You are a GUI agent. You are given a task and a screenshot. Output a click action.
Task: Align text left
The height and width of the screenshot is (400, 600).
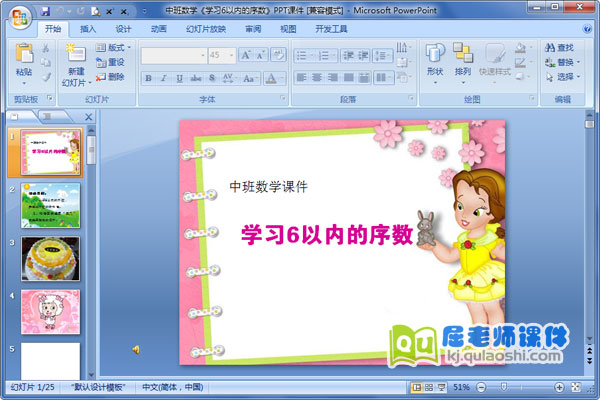coord(302,78)
